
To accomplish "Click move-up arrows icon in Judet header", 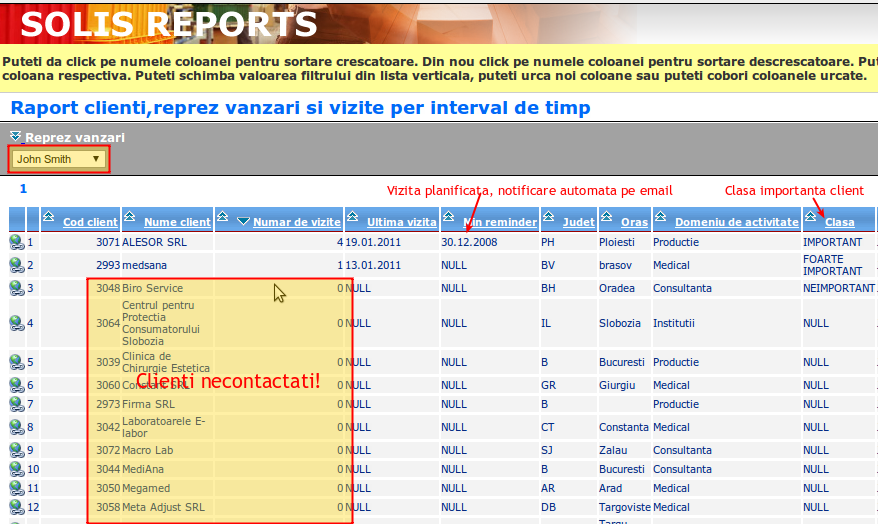I will (548, 216).
